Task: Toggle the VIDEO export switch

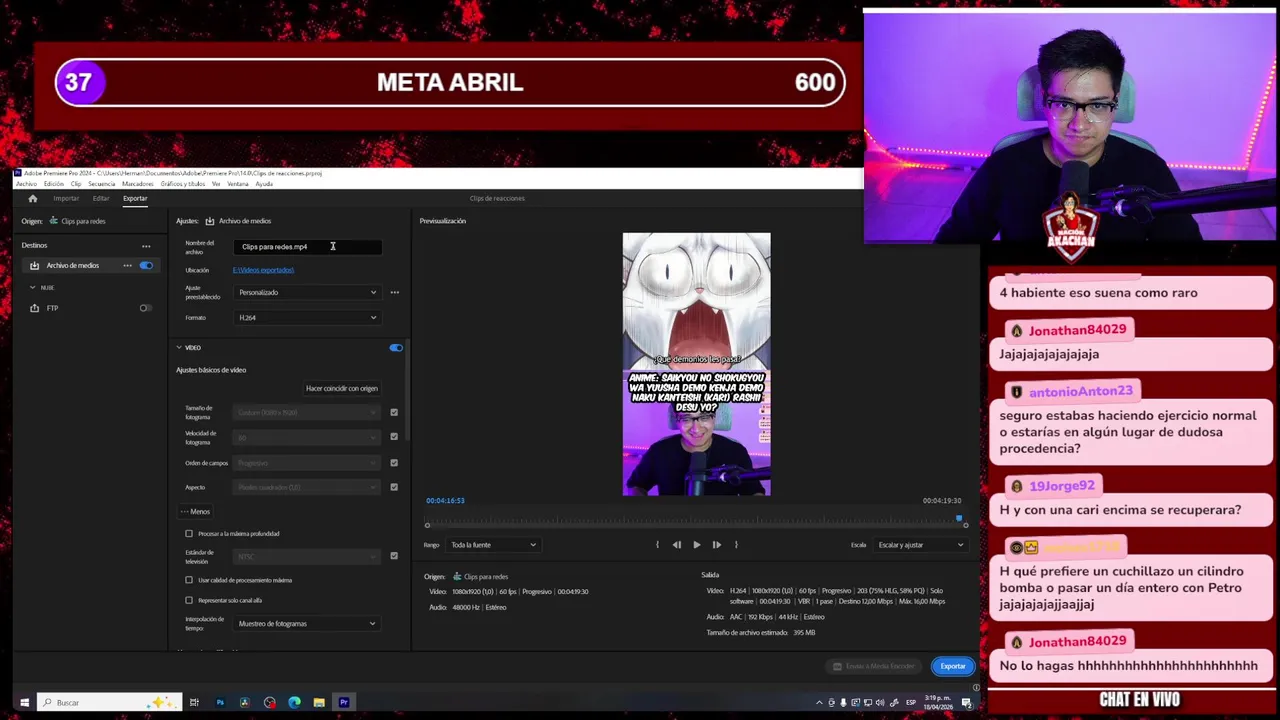Action: [x=396, y=348]
